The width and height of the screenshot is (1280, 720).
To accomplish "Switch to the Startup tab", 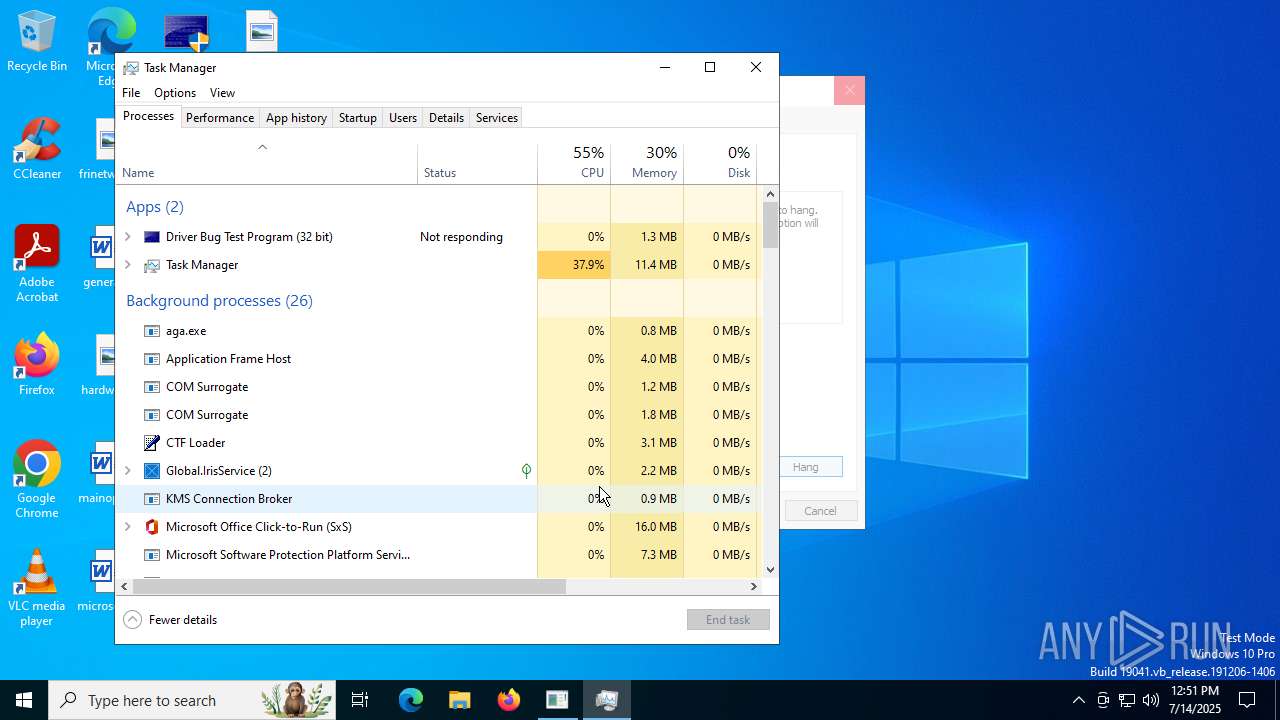I will click(357, 118).
